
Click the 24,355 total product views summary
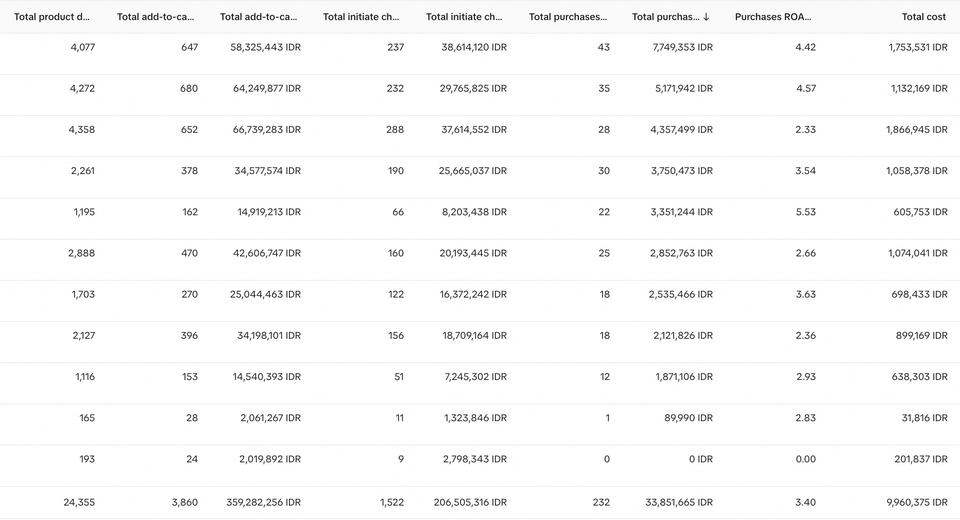79,502
